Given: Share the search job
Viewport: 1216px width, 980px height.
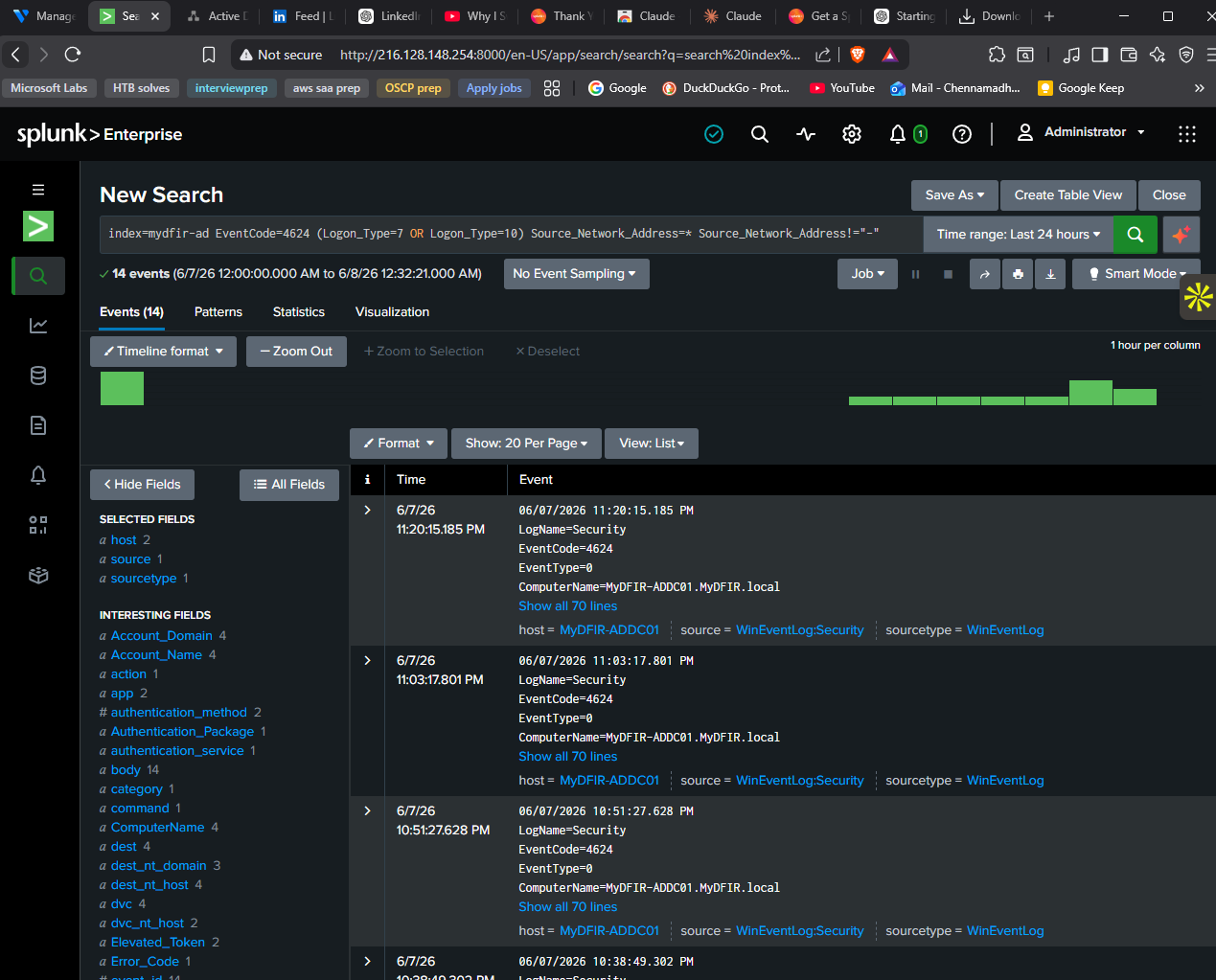Looking at the screenshot, I should [984, 274].
